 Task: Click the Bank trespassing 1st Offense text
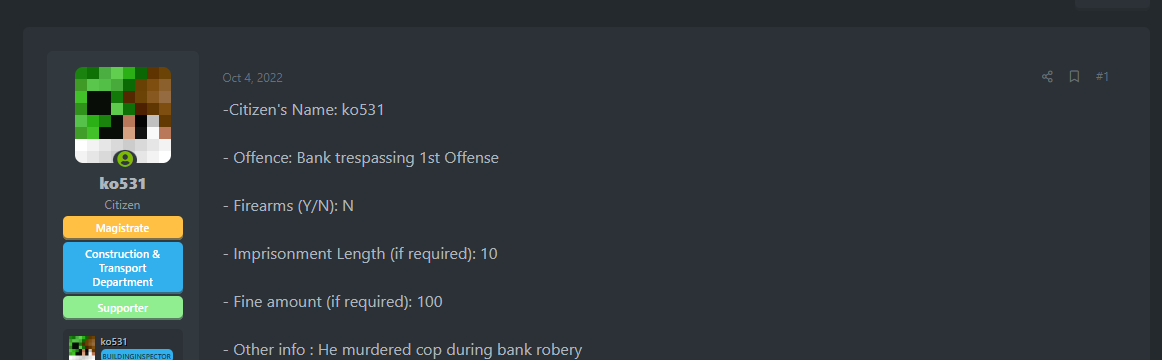(398, 158)
